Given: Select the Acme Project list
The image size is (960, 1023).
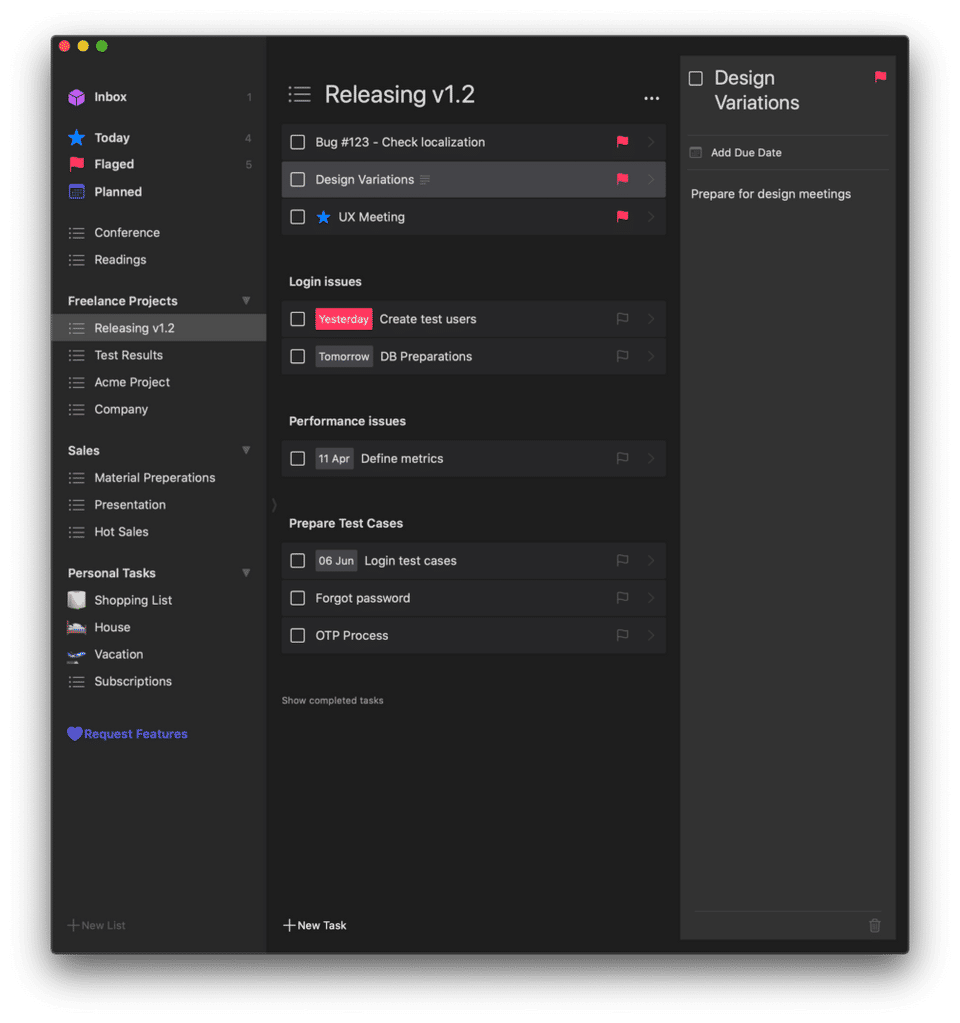Looking at the screenshot, I should coord(159,382).
